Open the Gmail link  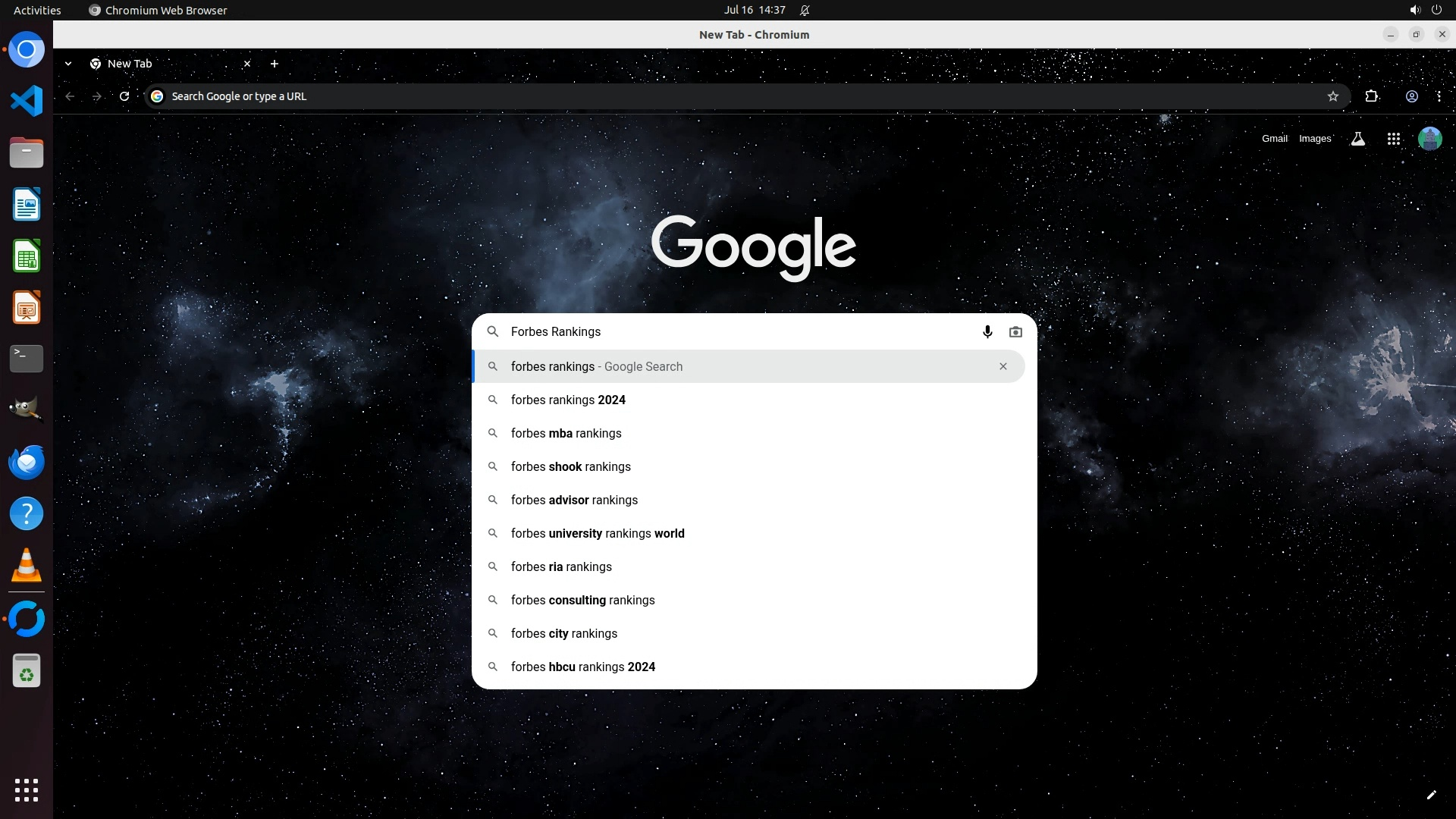point(1274,139)
